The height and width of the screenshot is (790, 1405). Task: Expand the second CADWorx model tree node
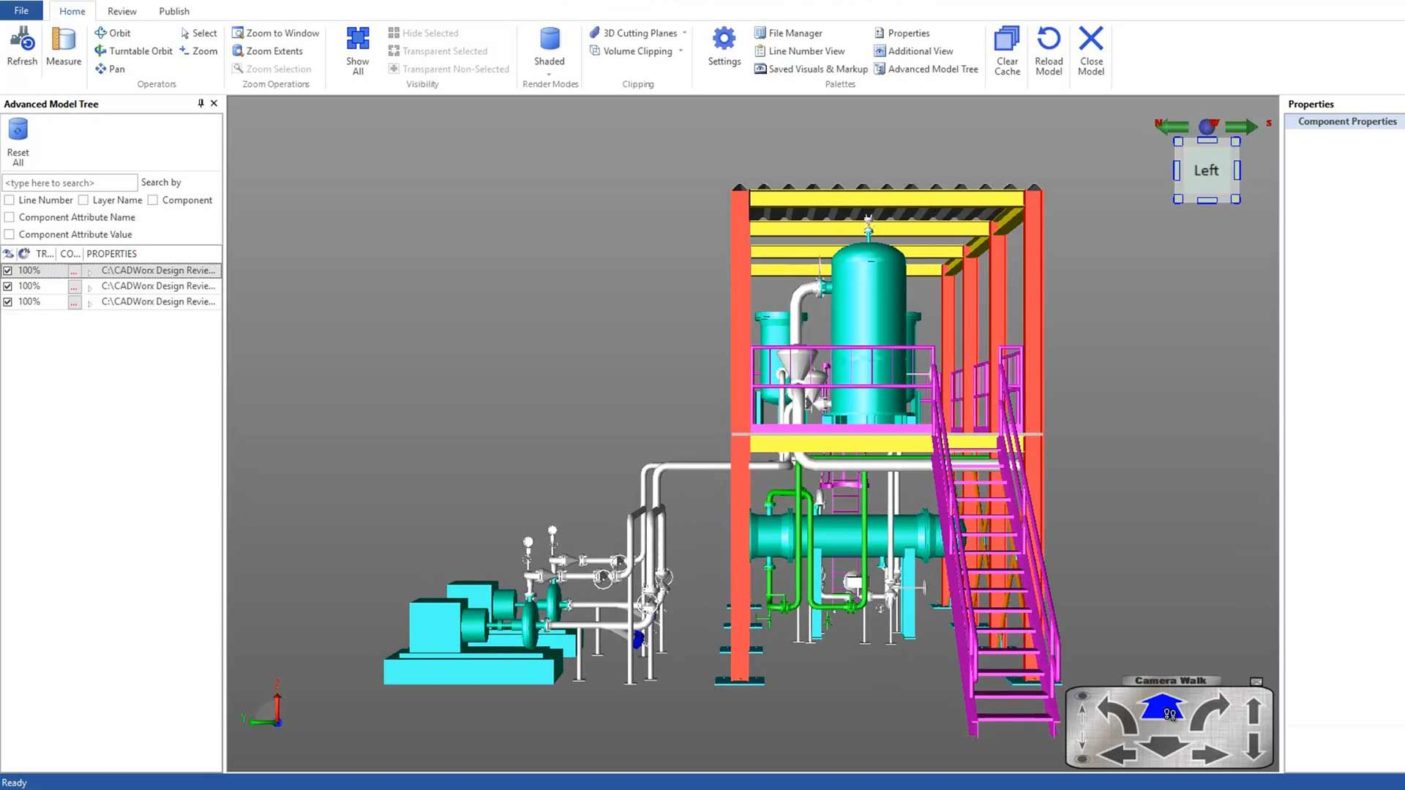click(90, 287)
